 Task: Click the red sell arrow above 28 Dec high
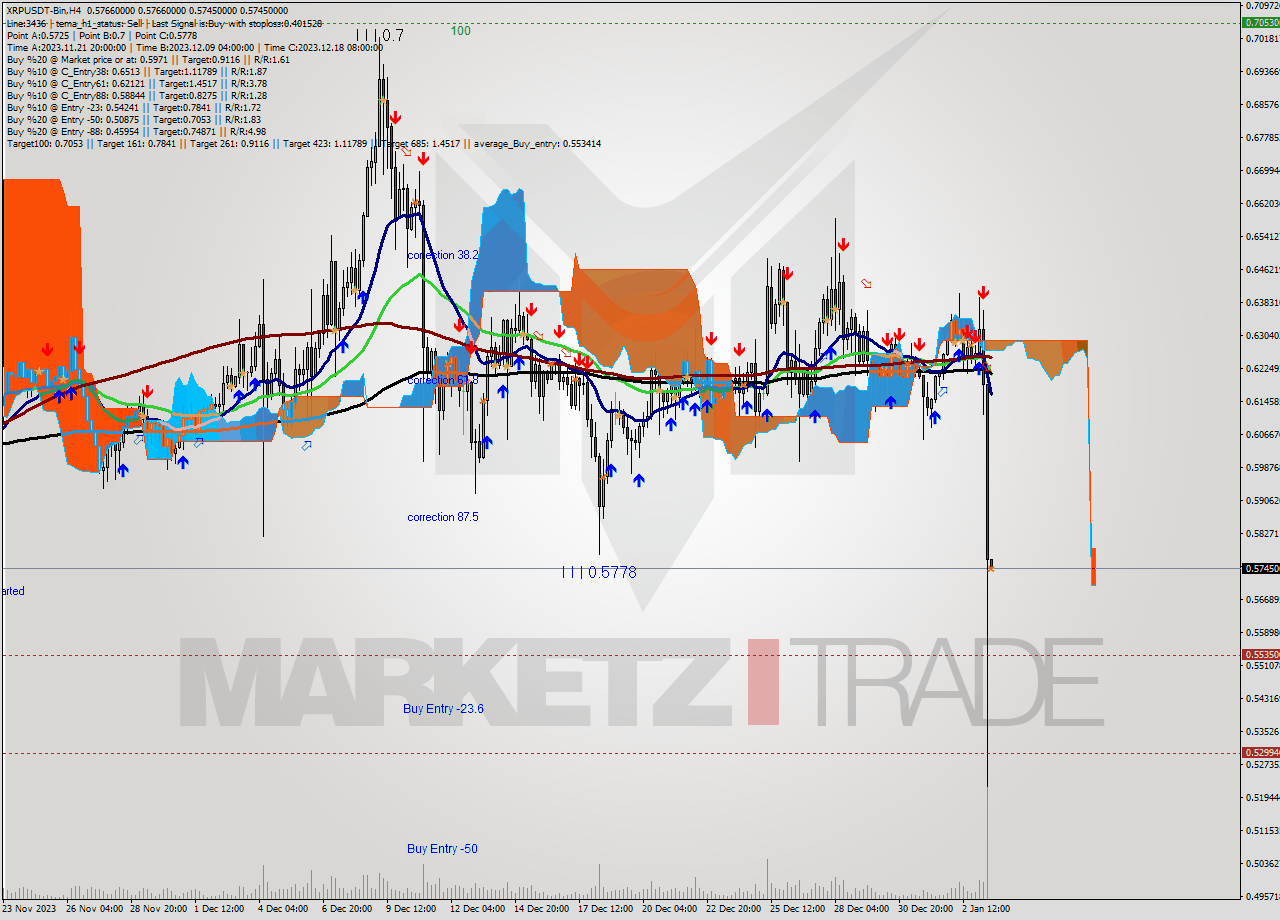[x=844, y=244]
